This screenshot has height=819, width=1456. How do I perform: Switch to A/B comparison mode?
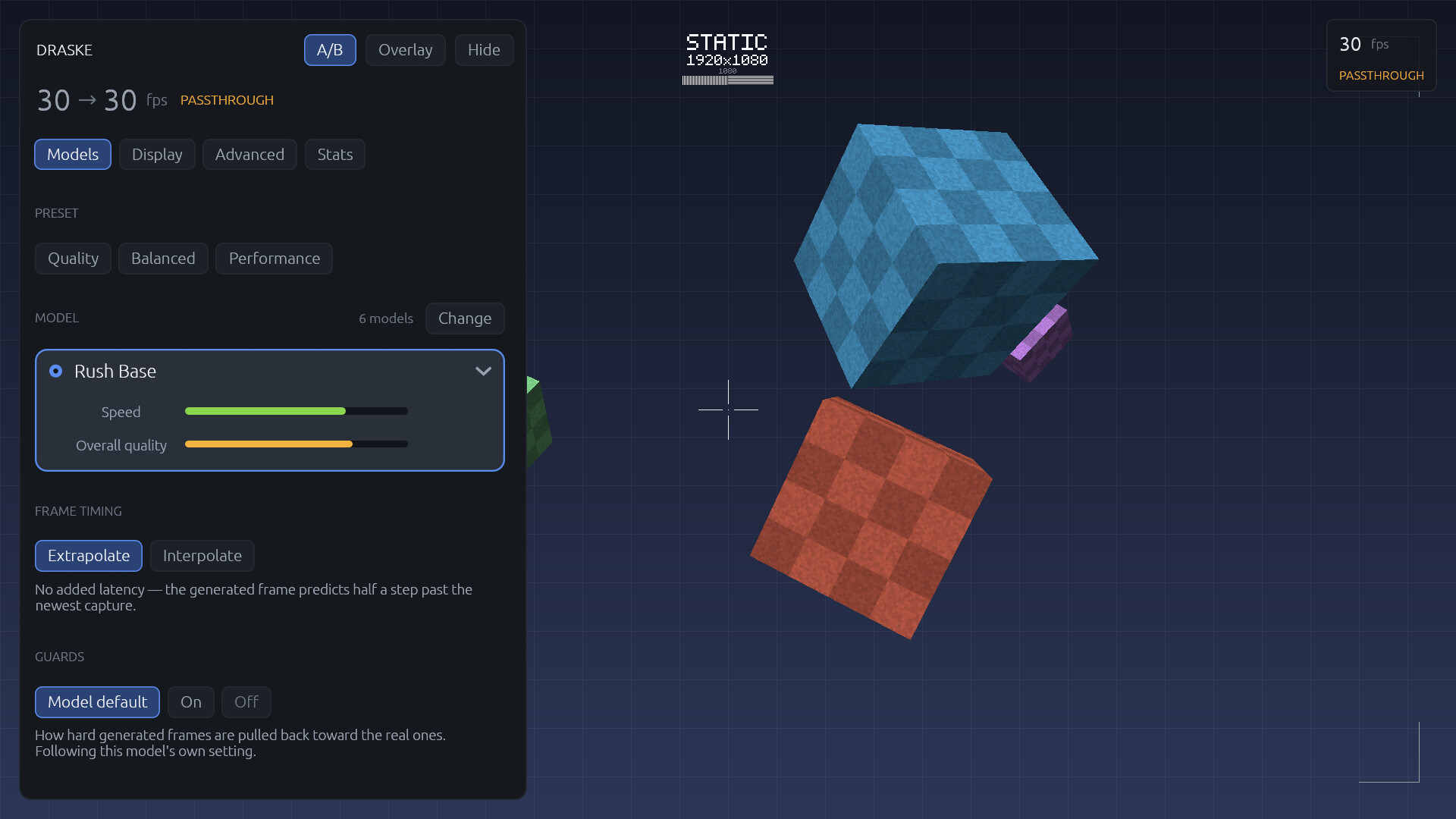tap(330, 50)
